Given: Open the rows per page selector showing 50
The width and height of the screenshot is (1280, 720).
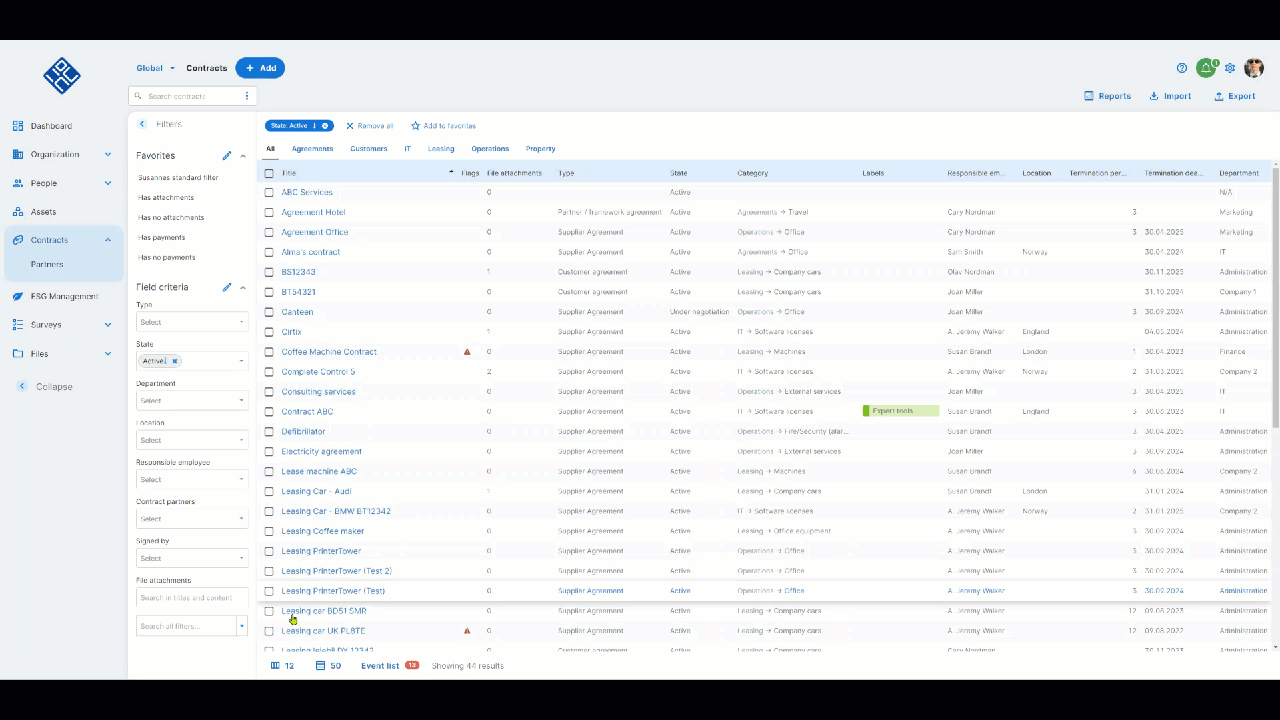Looking at the screenshot, I should (329, 665).
